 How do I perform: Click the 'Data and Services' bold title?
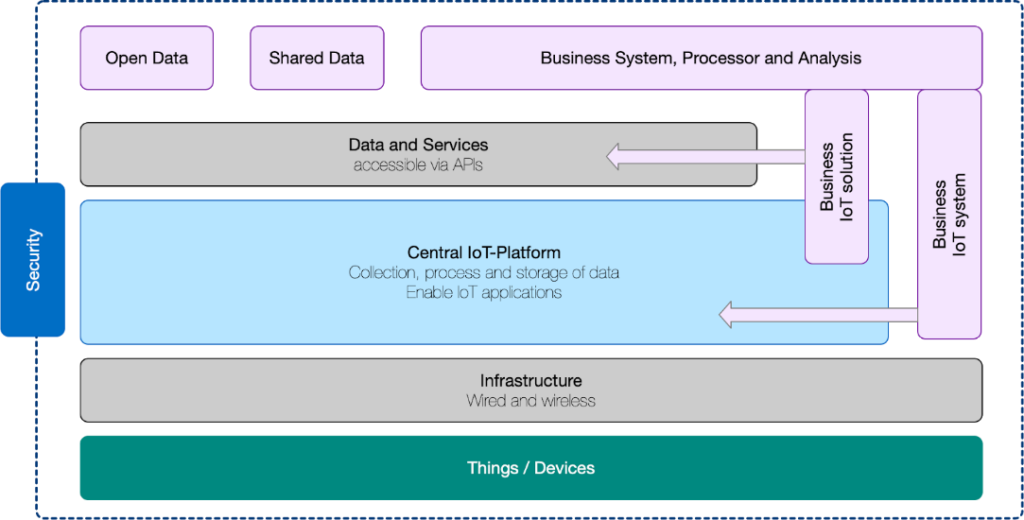tap(418, 144)
